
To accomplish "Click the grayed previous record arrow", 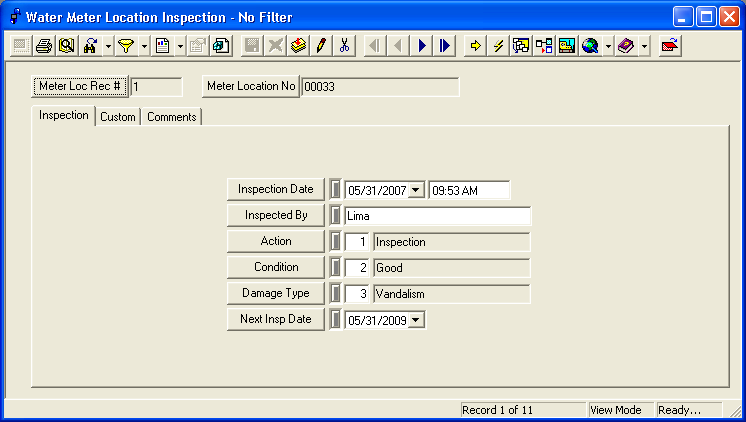I will tap(398, 46).
